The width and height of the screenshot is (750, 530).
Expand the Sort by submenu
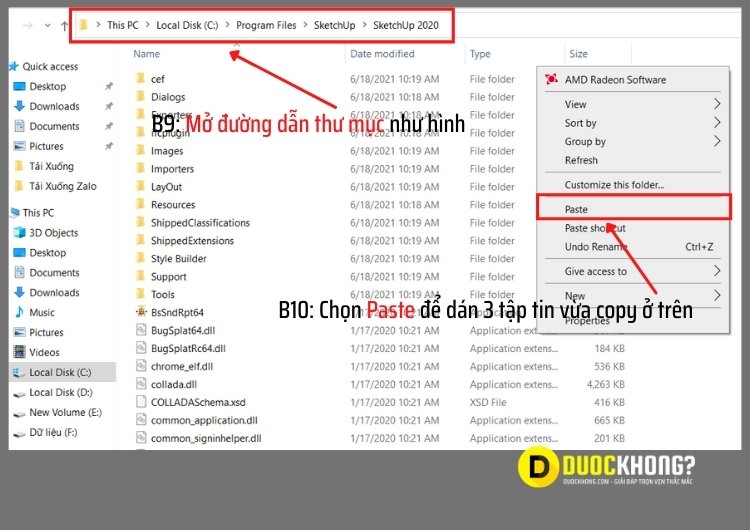tap(580, 123)
